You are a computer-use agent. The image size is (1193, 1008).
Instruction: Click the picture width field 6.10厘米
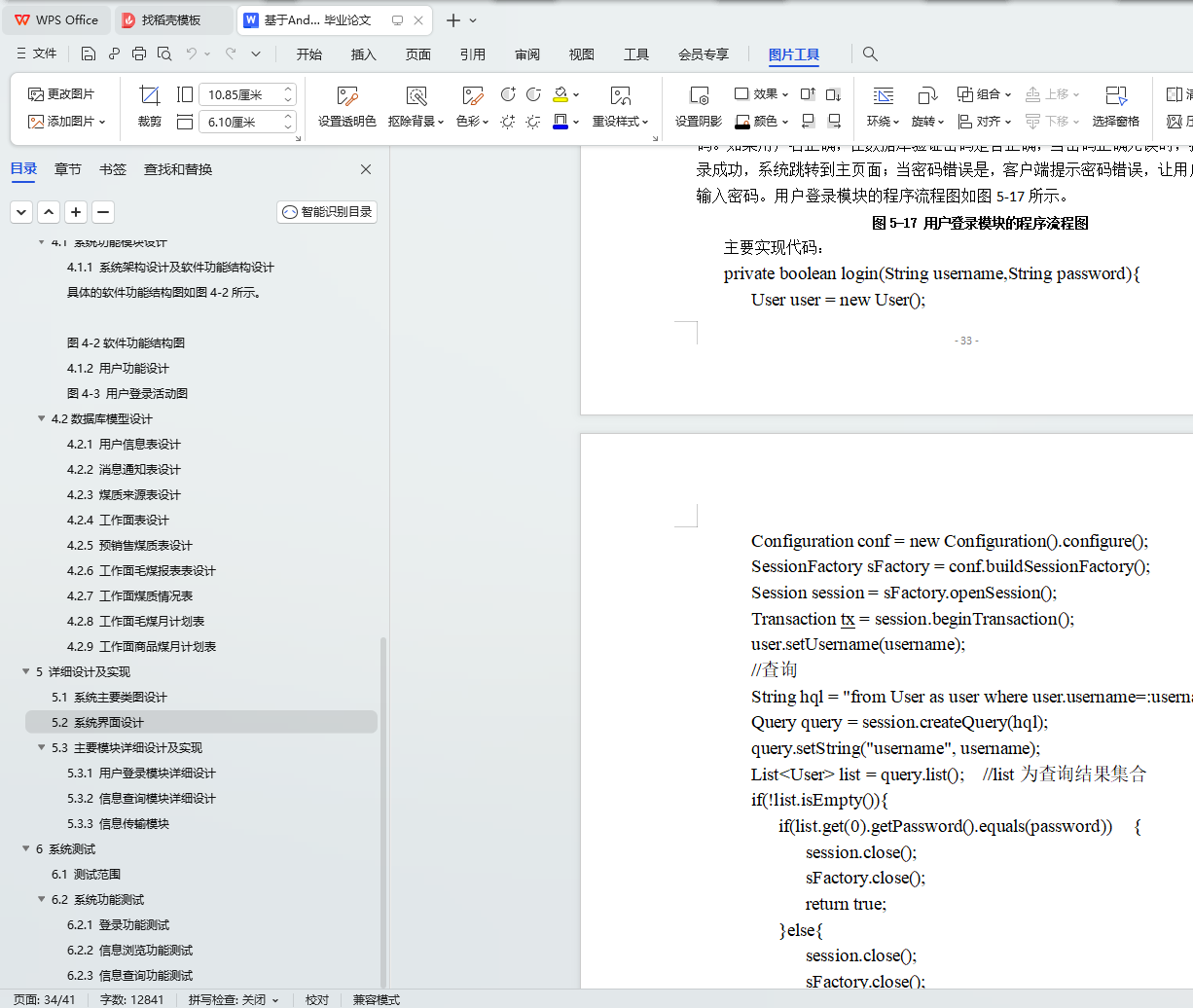(x=247, y=122)
